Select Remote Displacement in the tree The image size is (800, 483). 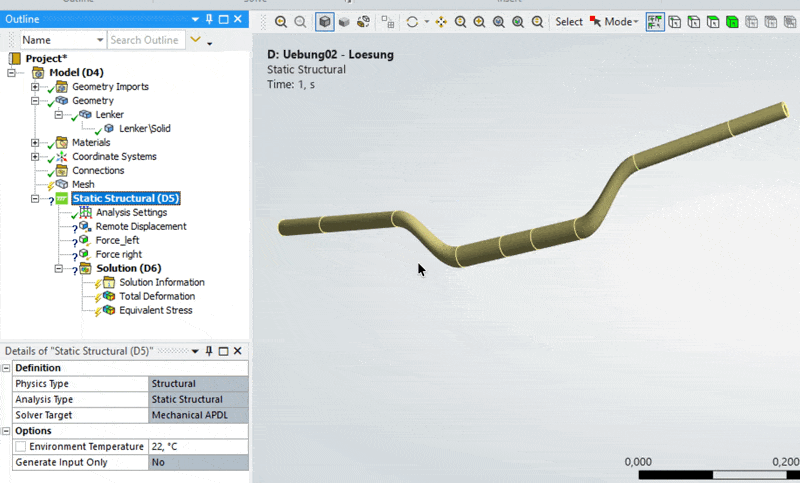pyautogui.click(x=140, y=227)
